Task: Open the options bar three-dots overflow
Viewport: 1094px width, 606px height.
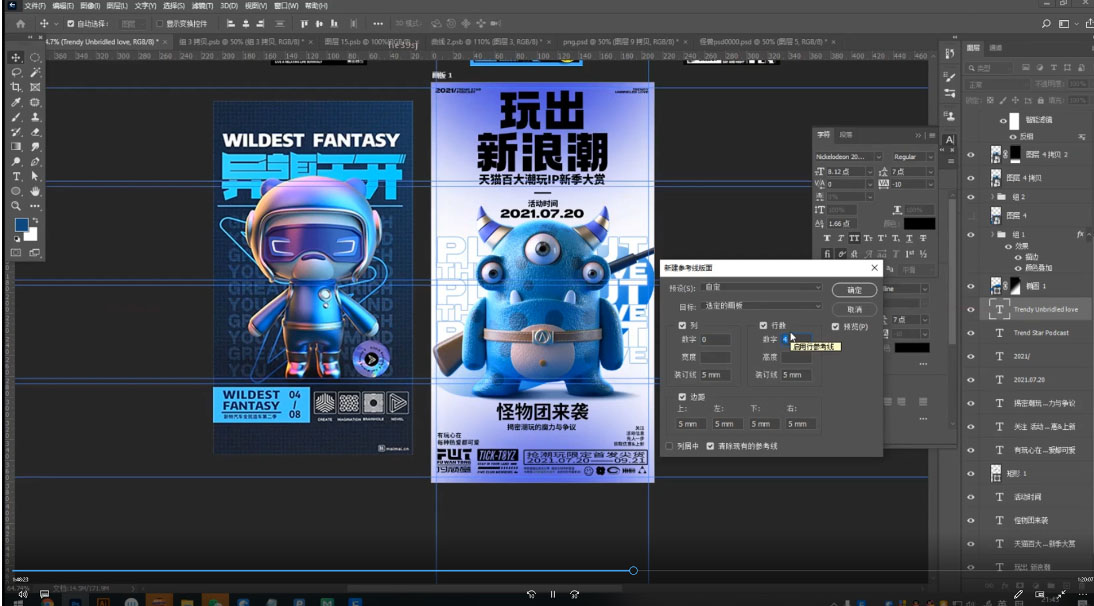Action: 377,24
